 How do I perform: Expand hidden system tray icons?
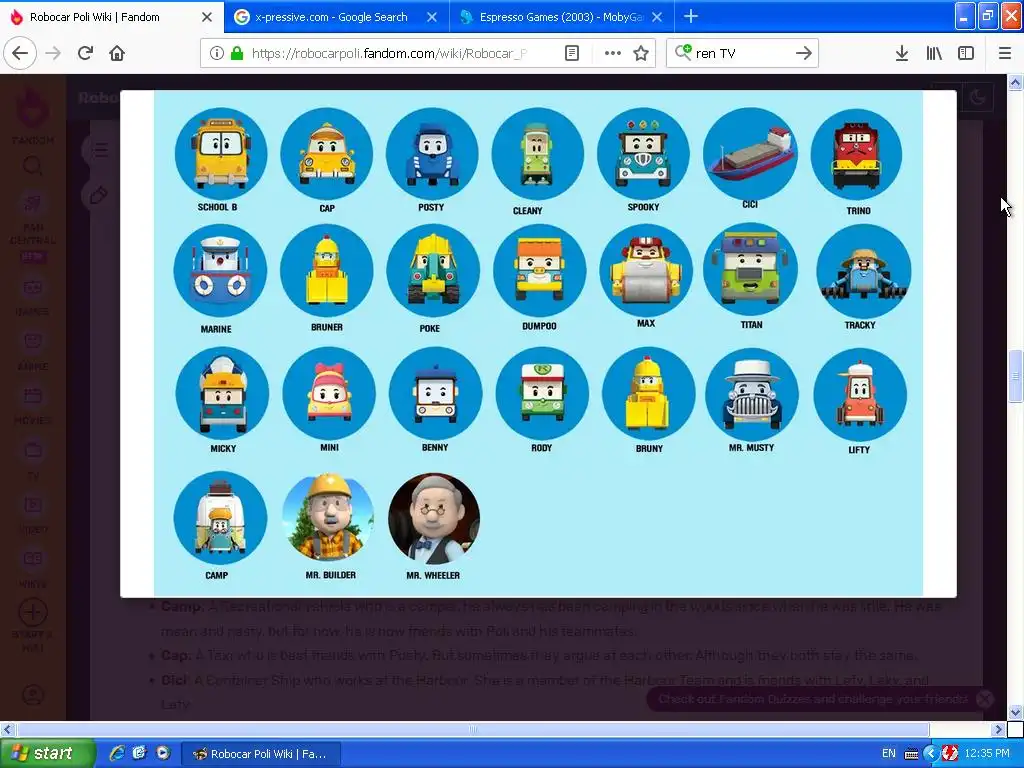(930, 754)
